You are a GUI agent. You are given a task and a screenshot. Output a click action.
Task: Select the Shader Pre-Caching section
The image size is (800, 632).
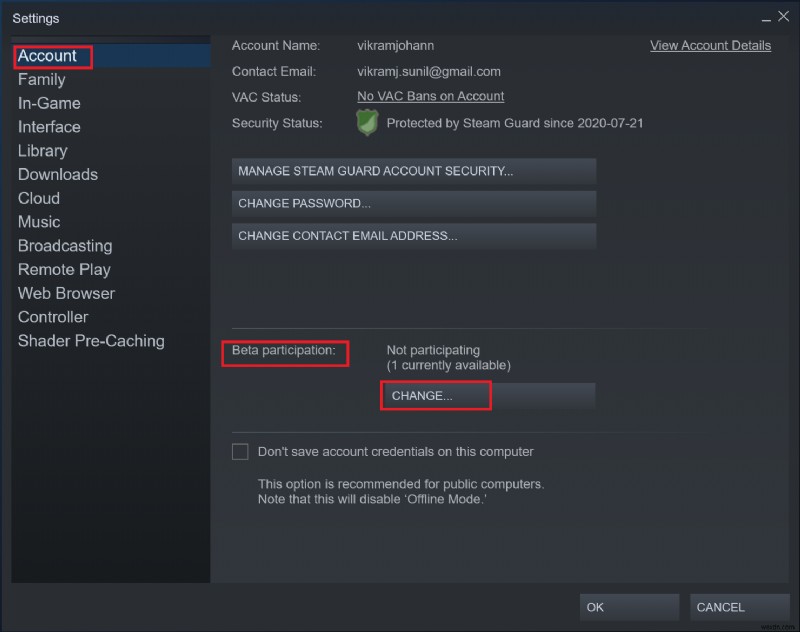[x=91, y=341]
